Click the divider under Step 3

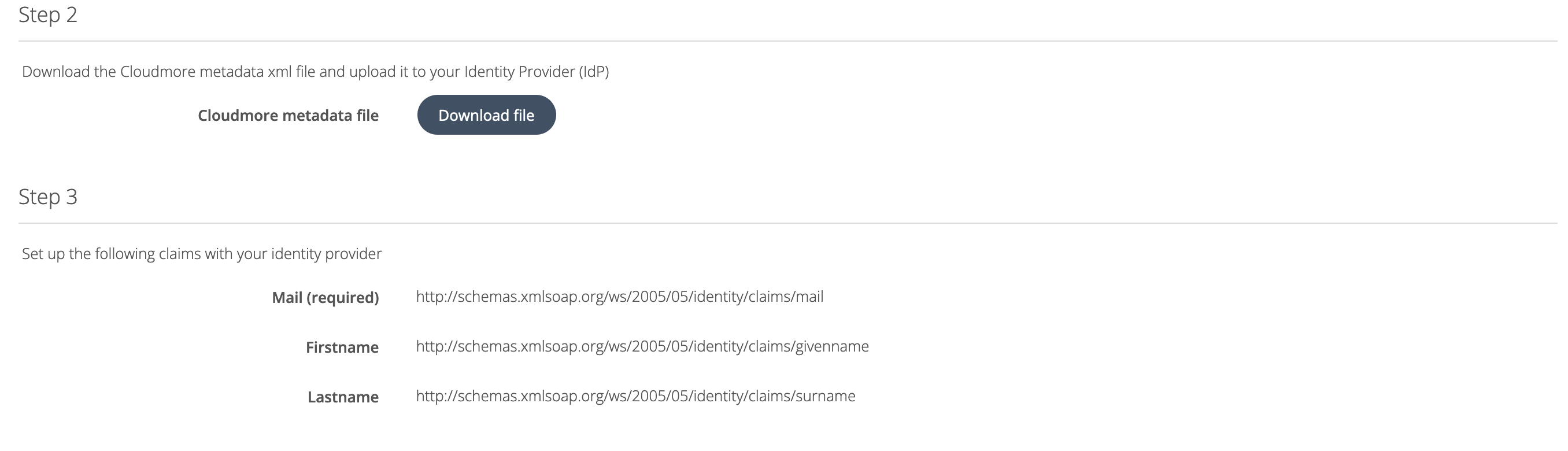coord(784,223)
